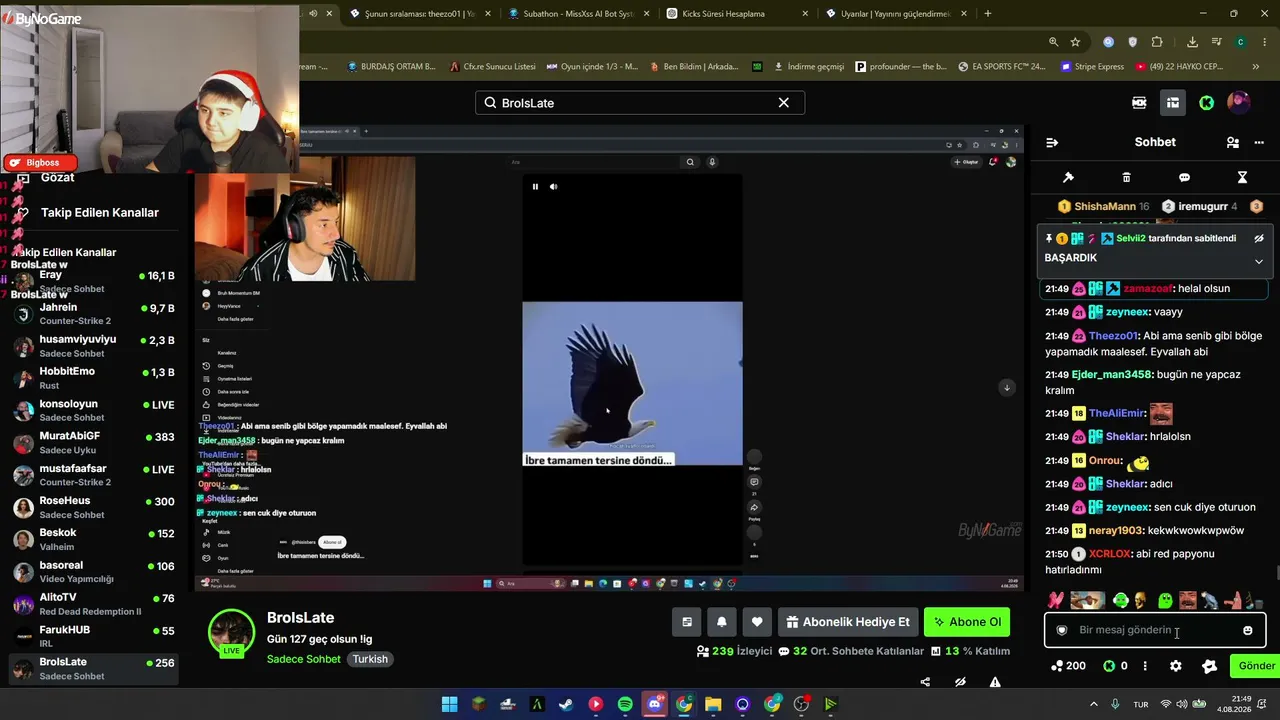Viewport: 1280px width, 720px height.
Task: Collapse the chat panel with arrow icon
Action: (x=1052, y=143)
